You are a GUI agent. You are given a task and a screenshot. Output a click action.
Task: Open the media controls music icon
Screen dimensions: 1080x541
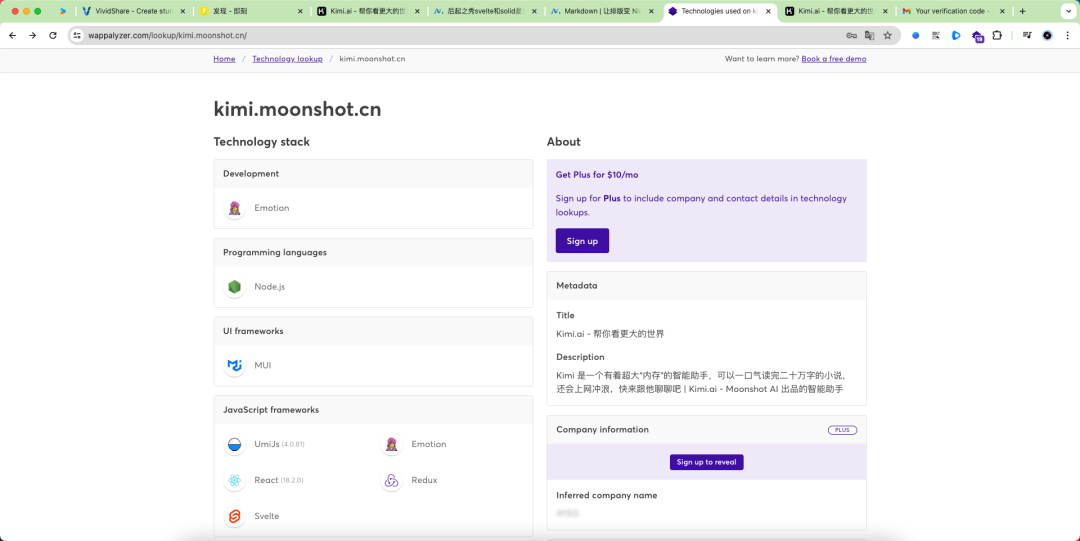[1027, 35]
